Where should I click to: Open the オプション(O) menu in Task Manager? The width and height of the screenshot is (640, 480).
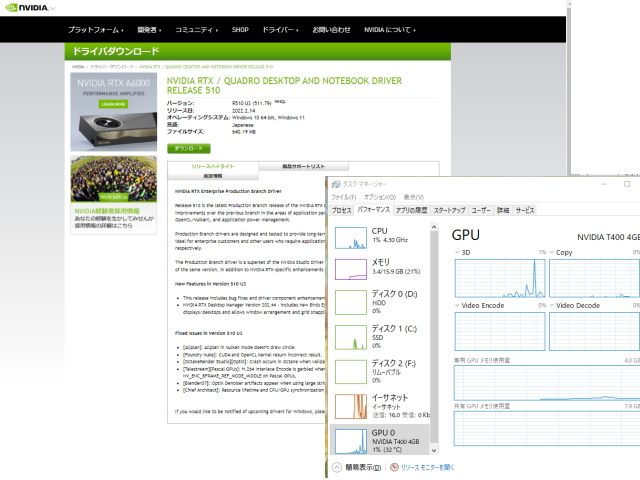pos(380,197)
